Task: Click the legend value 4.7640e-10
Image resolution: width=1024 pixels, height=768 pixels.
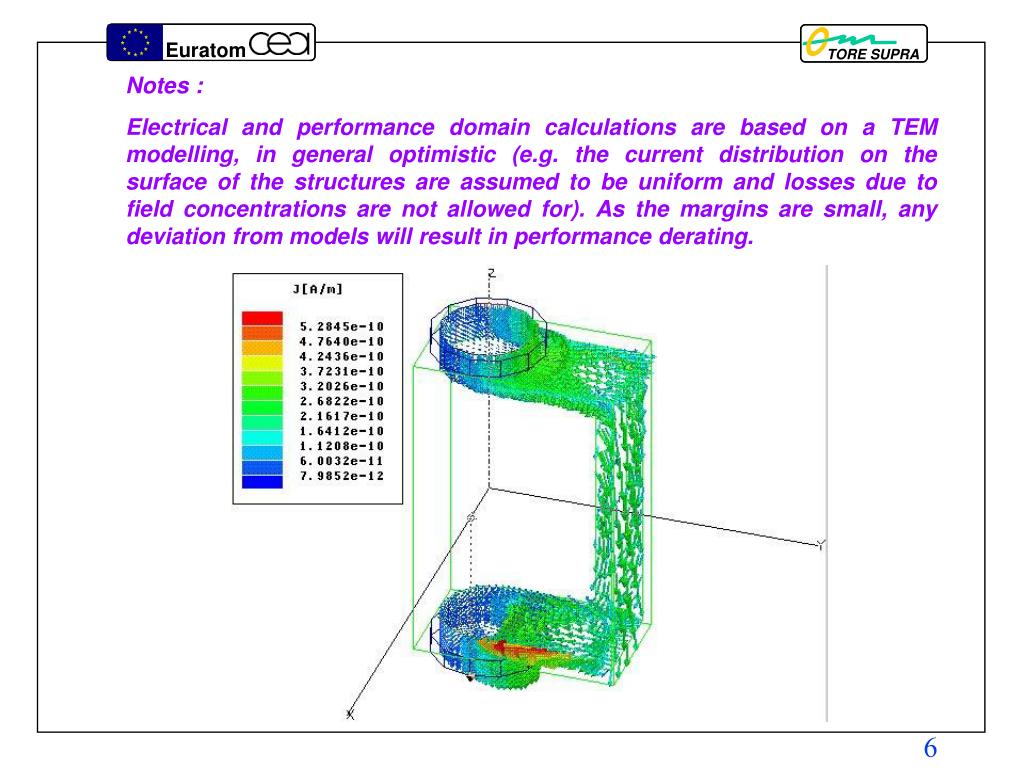Action: 342,342
